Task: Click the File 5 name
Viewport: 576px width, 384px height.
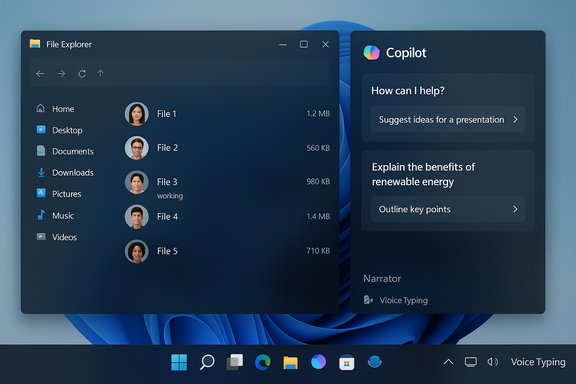Action: 167,251
